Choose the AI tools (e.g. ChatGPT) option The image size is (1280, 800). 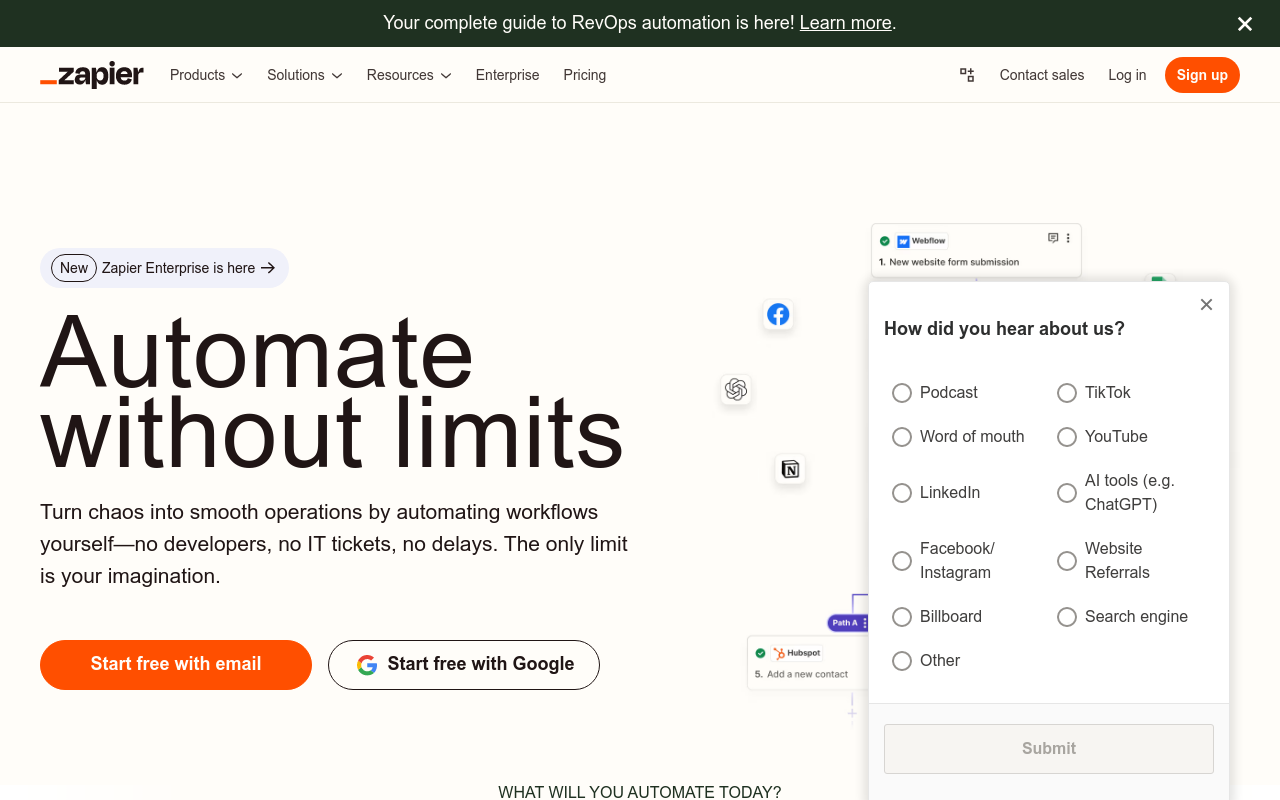1067,493
